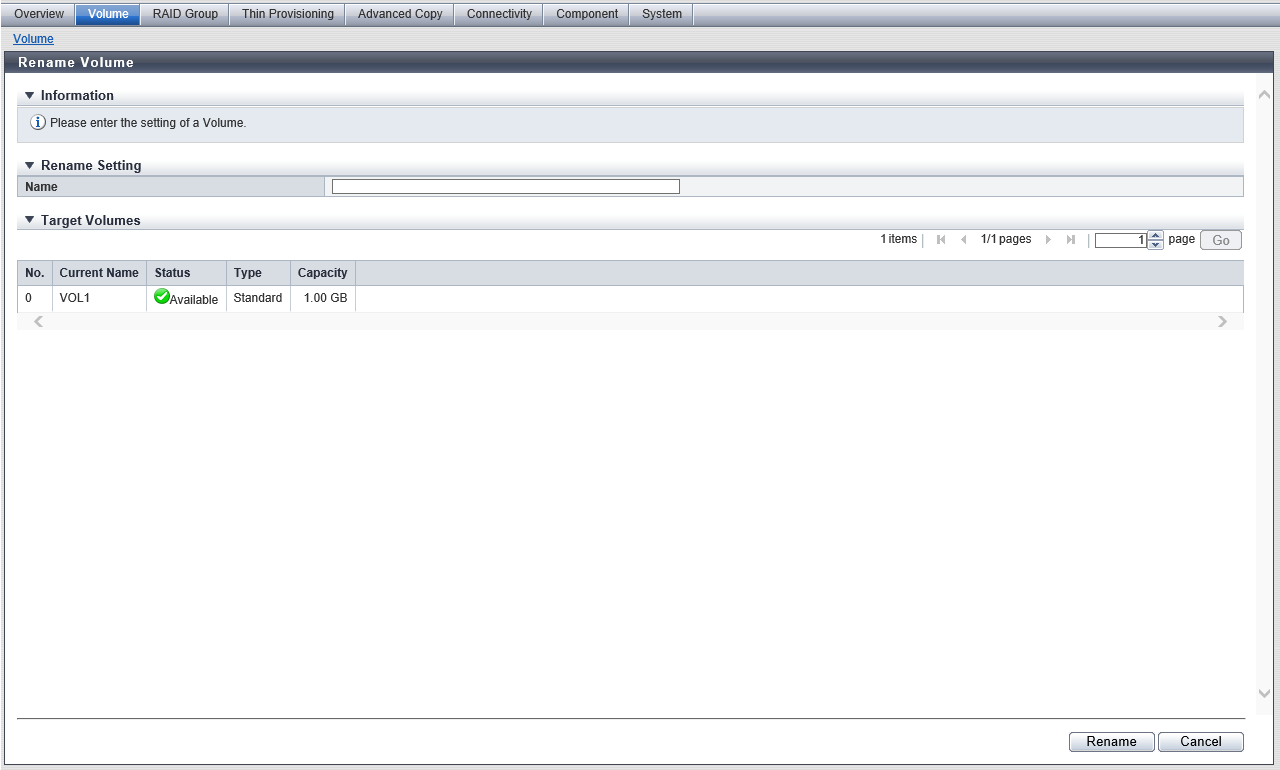This screenshot has width=1280, height=770.
Task: Go to first page pagination icon
Action: (x=941, y=240)
